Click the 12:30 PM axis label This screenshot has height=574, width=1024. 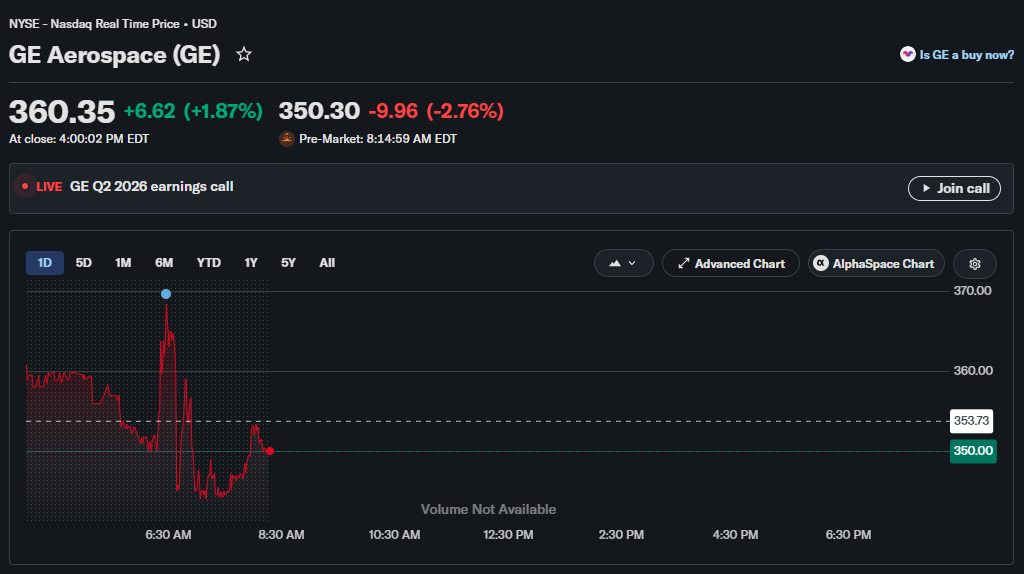click(508, 535)
